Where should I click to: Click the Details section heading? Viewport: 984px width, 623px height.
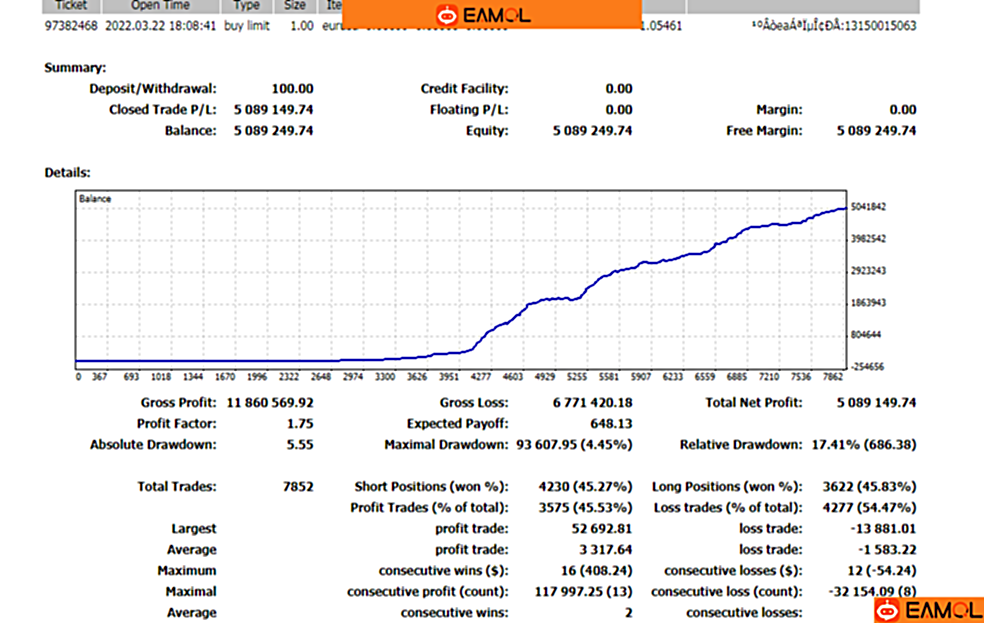(67, 173)
